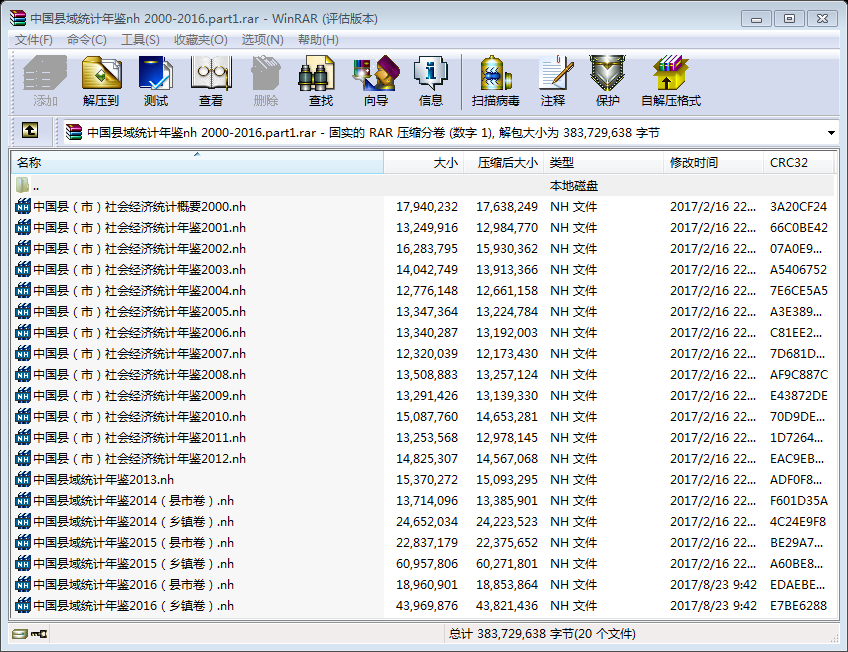Viewport: 848px width, 652px height.
Task: Click the drive icon in status bar
Action: (x=19, y=634)
